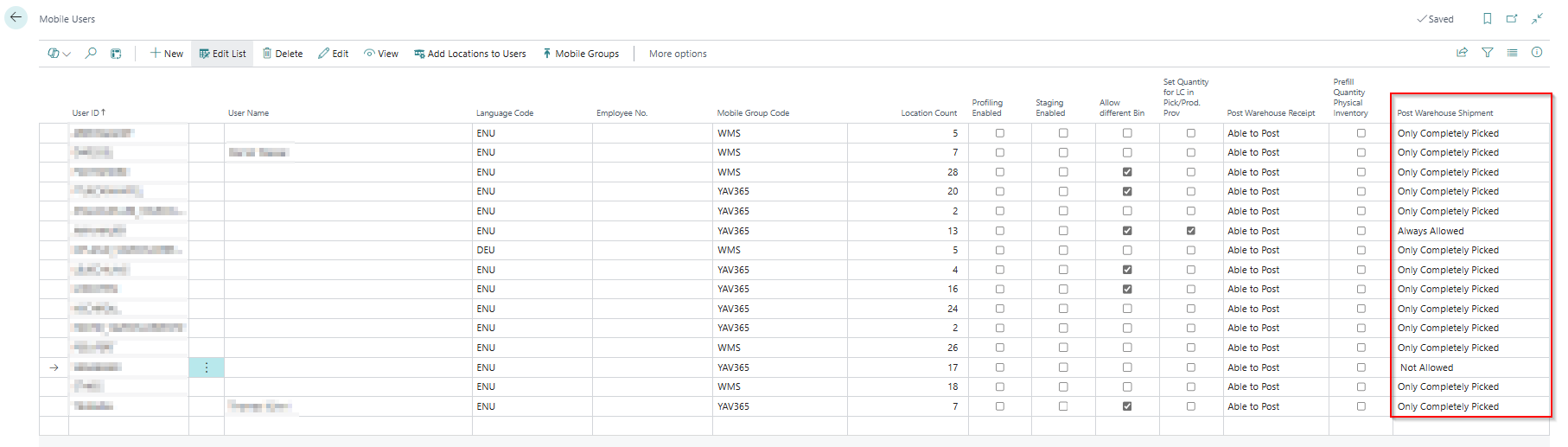The width and height of the screenshot is (1568, 447).
Task: Open the Post Warehouse Shipment column header
Action: pos(1444,113)
